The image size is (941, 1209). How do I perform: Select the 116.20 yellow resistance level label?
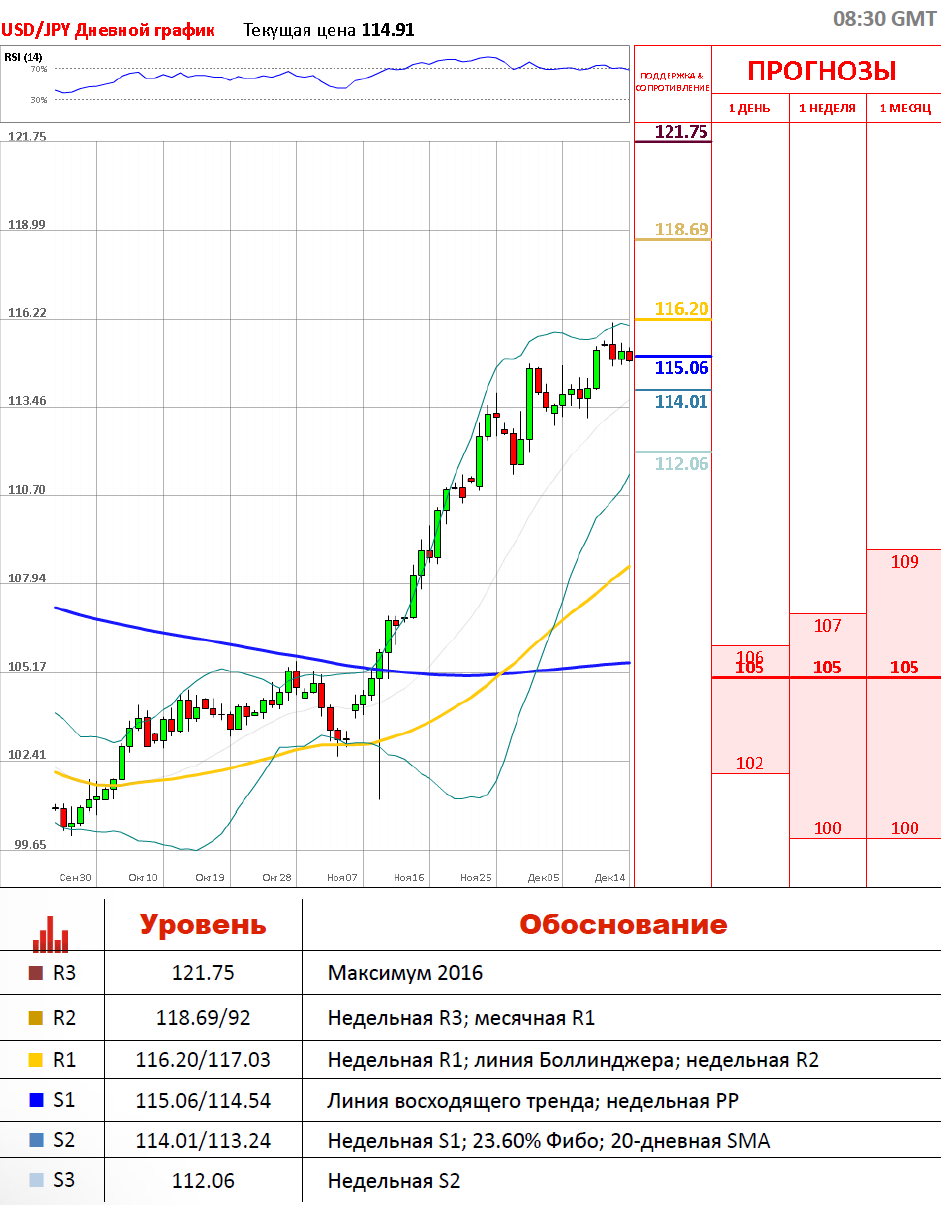pyautogui.click(x=681, y=309)
